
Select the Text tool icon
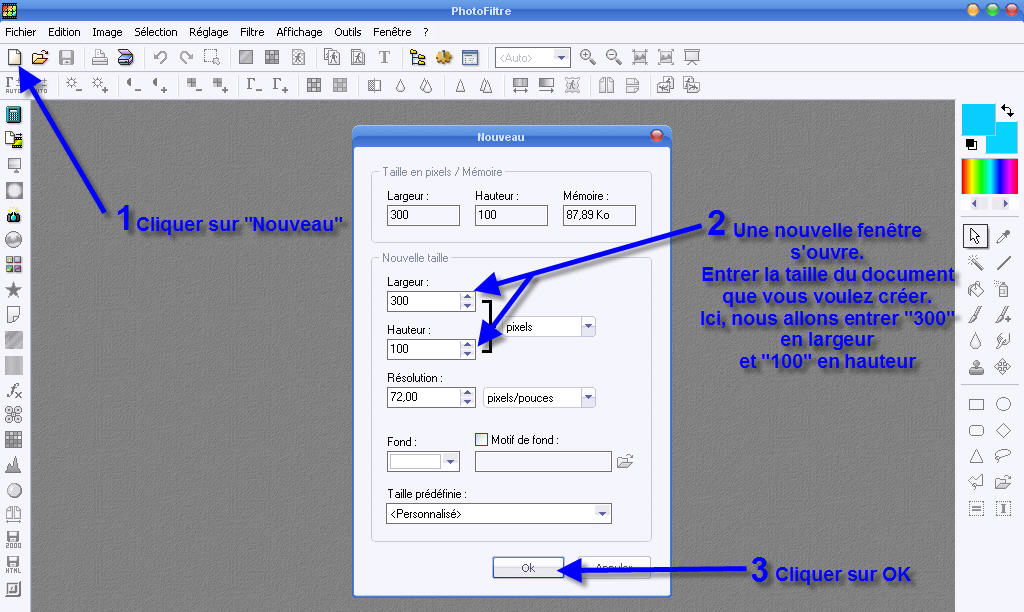pos(384,58)
